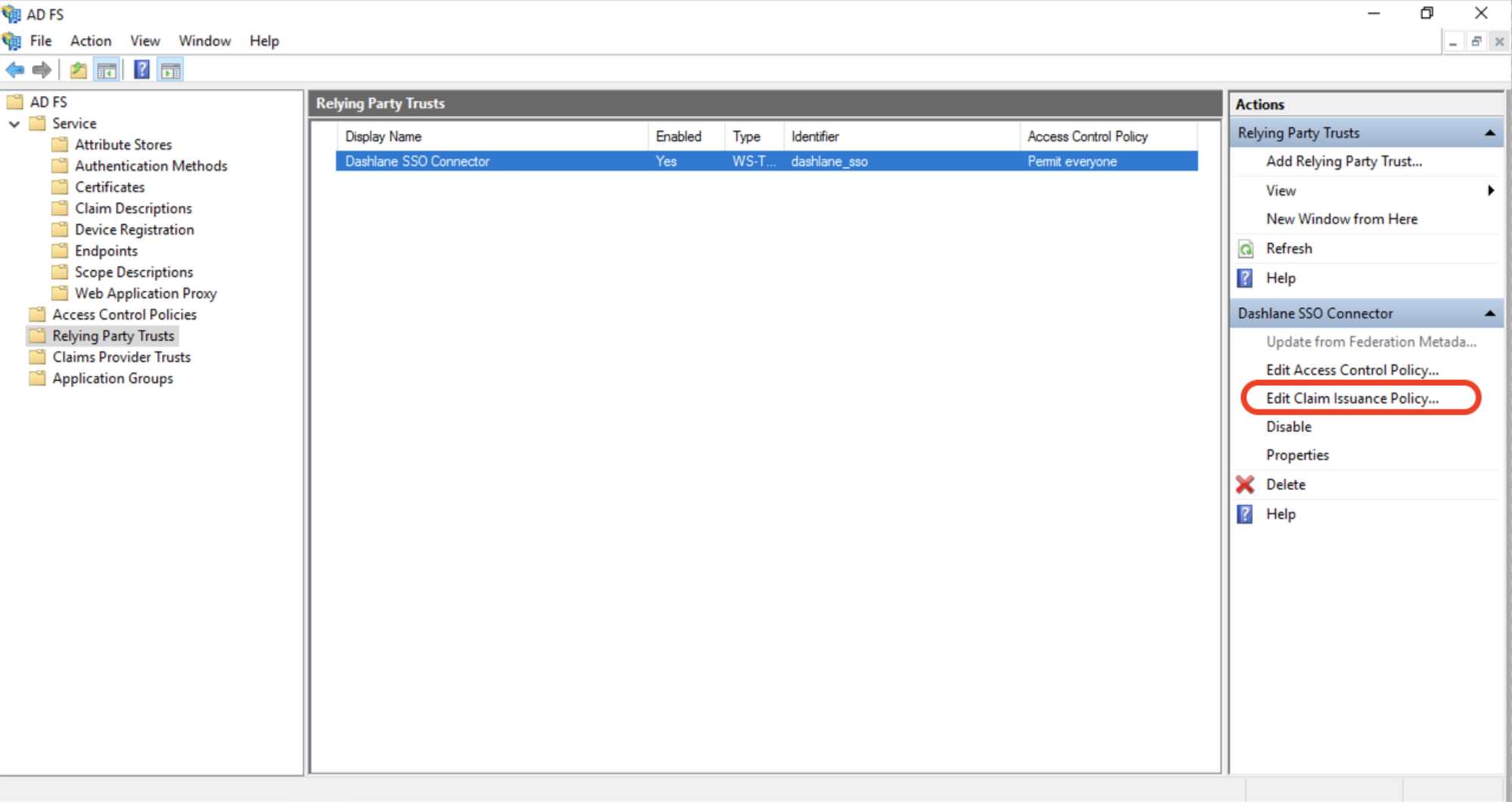Viewport: 1512px width, 802px height.
Task: Open the File menu
Action: coord(41,41)
